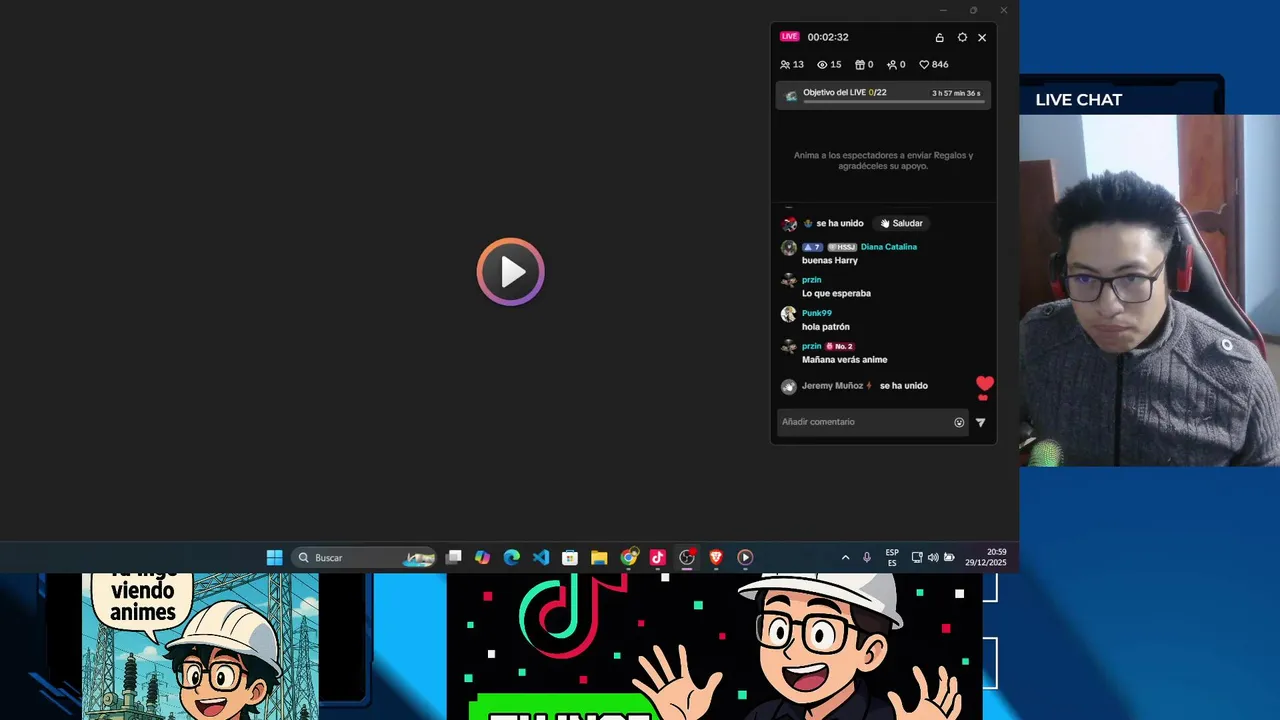This screenshot has width=1280, height=720.
Task: Click the eye views icon showing 15
Action: pyautogui.click(x=822, y=64)
